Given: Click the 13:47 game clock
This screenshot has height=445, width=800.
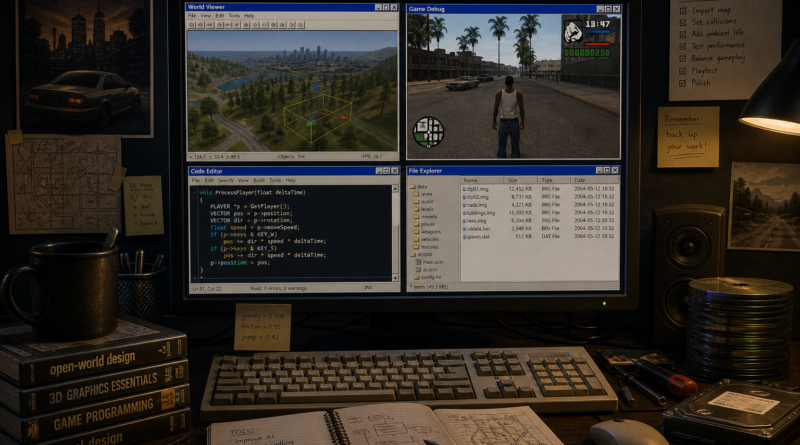Looking at the screenshot, I should click(x=597, y=23).
